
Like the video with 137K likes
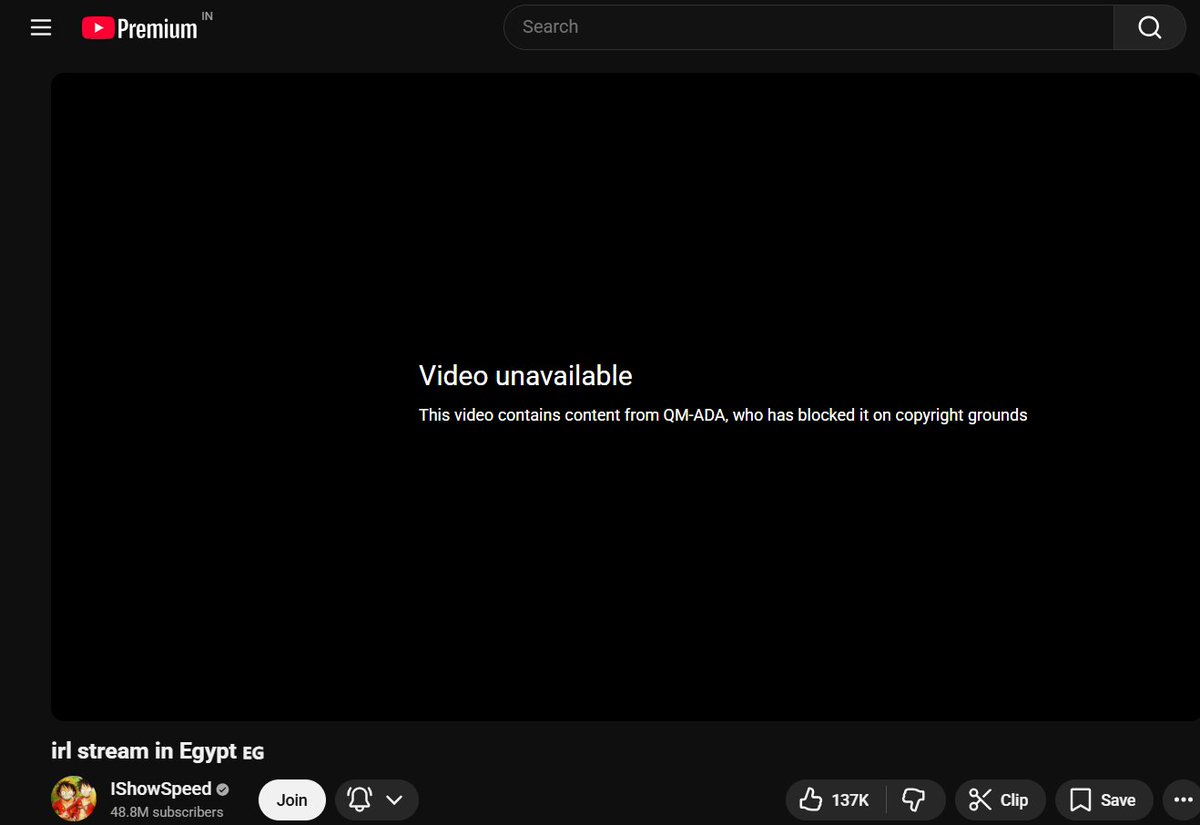(x=836, y=800)
